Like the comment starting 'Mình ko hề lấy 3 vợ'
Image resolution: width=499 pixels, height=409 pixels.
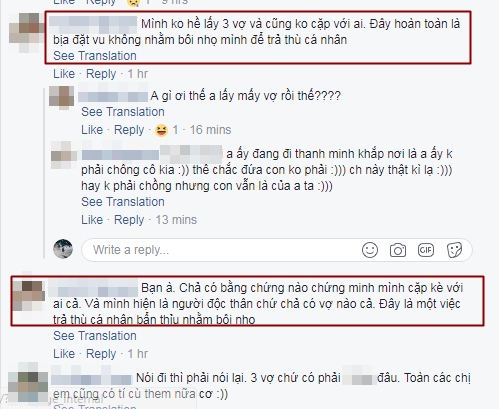click(x=64, y=74)
